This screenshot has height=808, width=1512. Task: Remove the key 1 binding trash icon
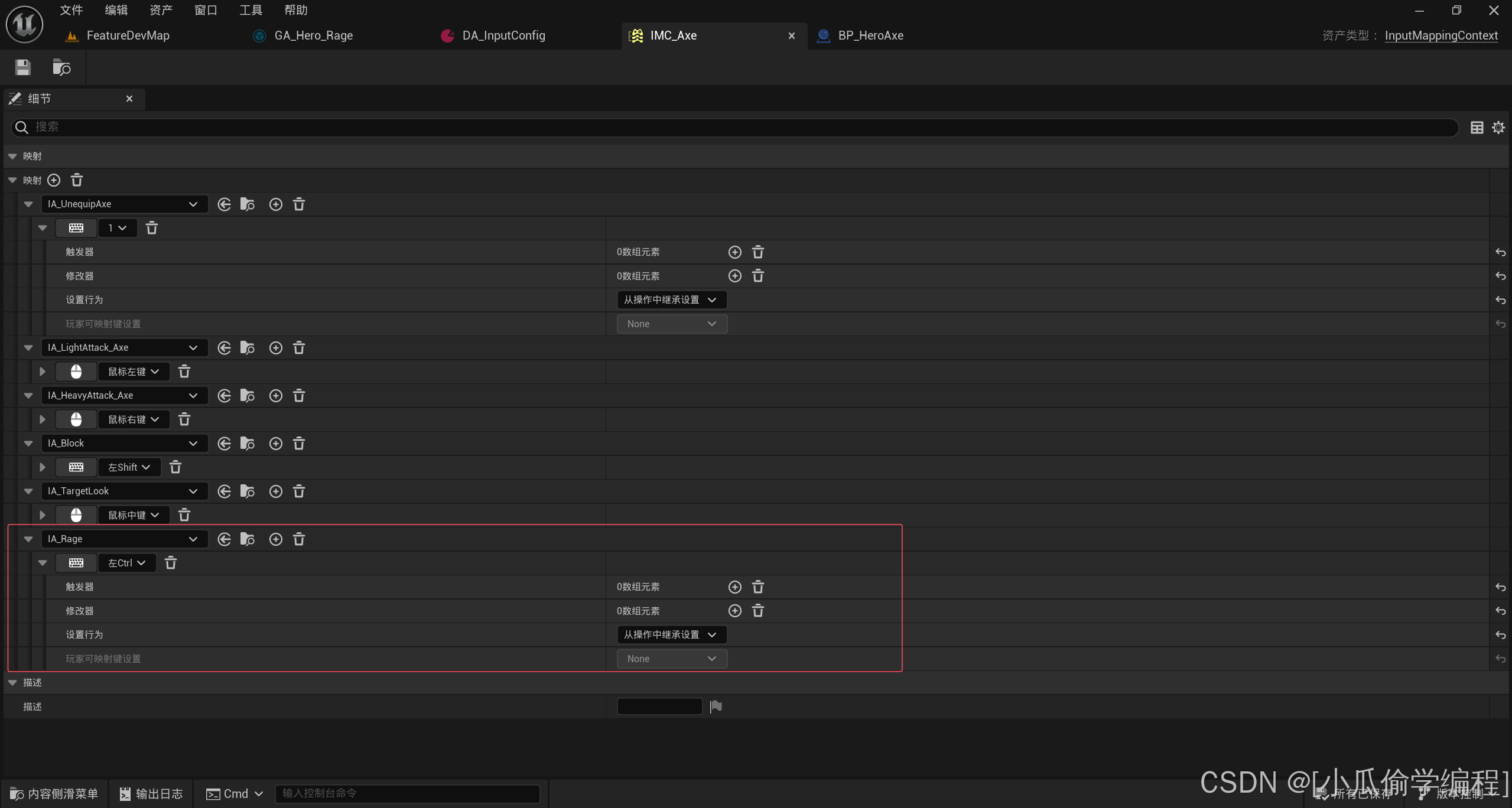click(x=152, y=228)
